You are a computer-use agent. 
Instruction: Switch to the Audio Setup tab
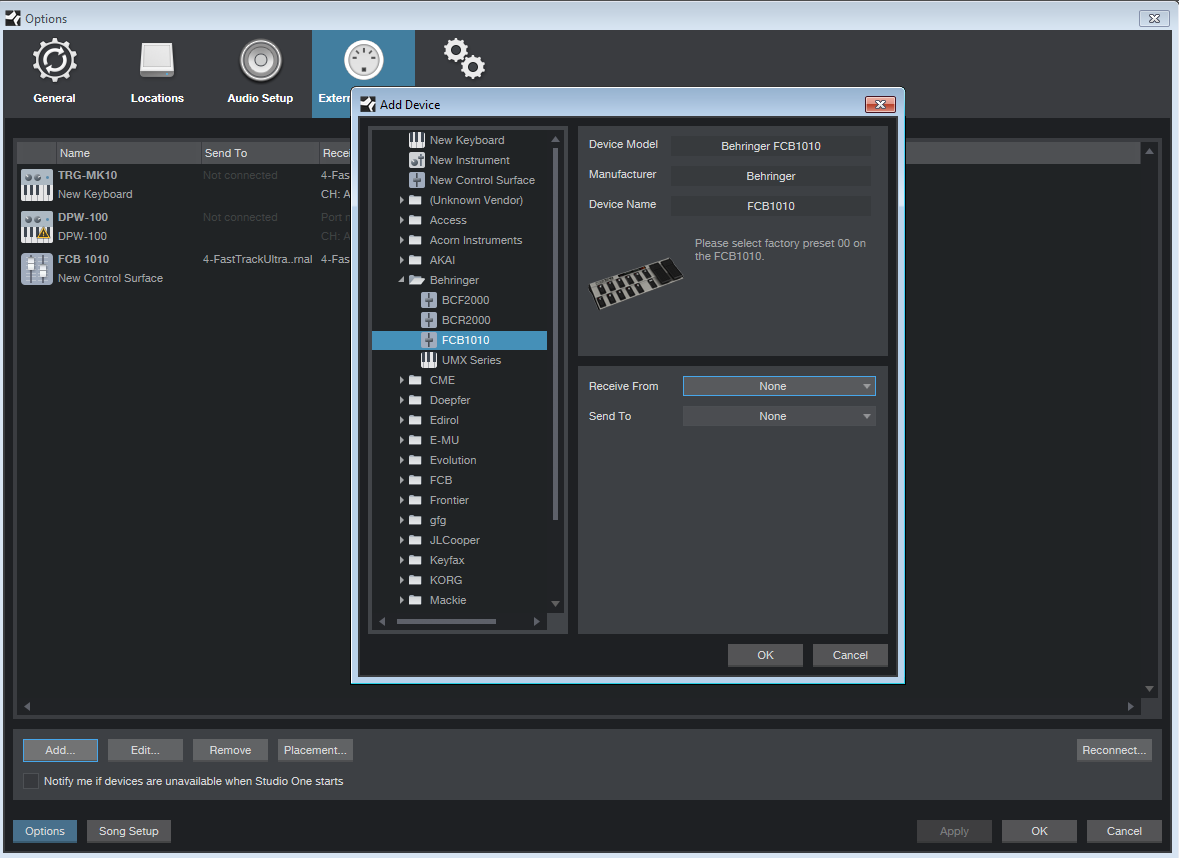tap(260, 73)
